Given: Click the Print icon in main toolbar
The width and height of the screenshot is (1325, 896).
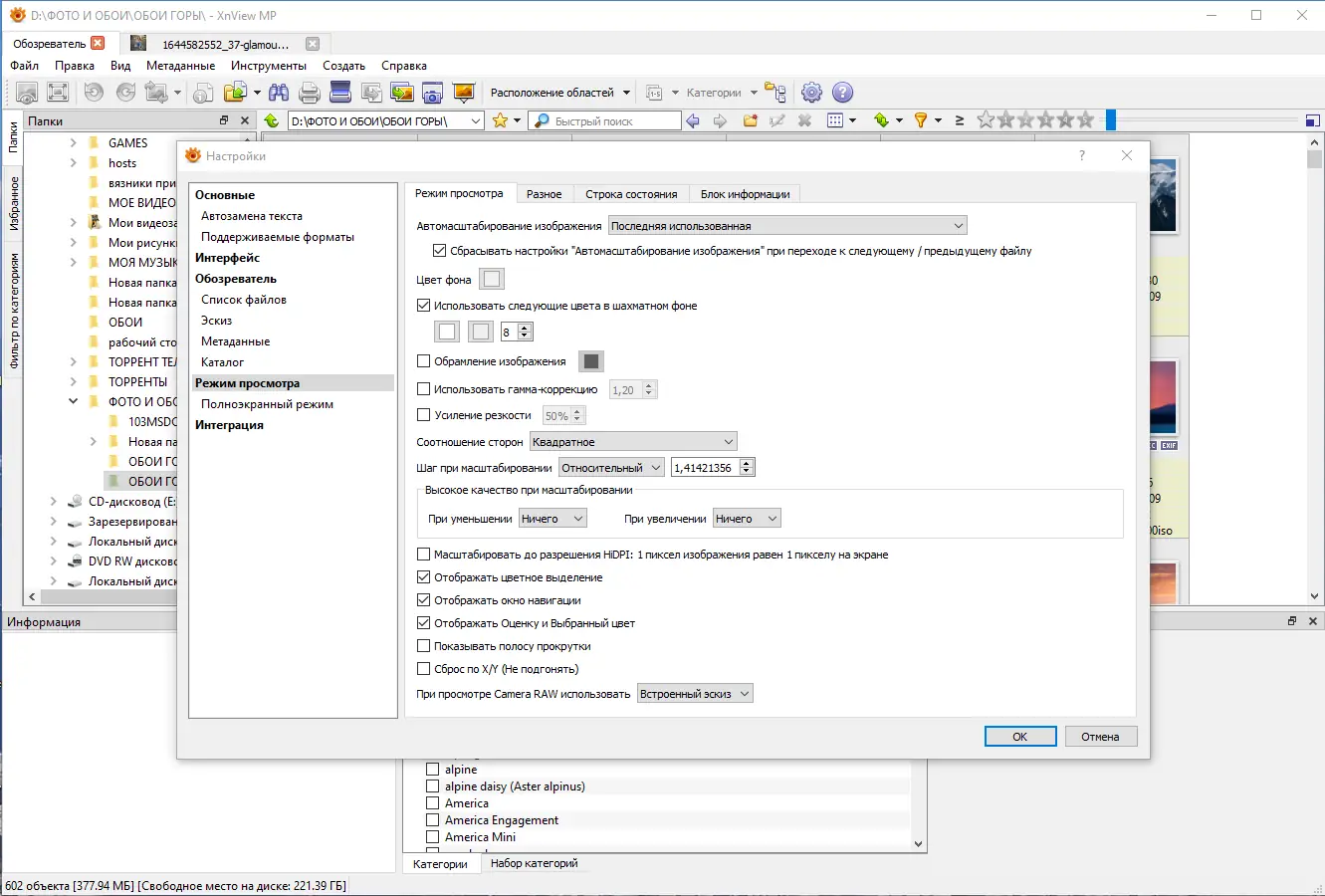Looking at the screenshot, I should pyautogui.click(x=310, y=93).
